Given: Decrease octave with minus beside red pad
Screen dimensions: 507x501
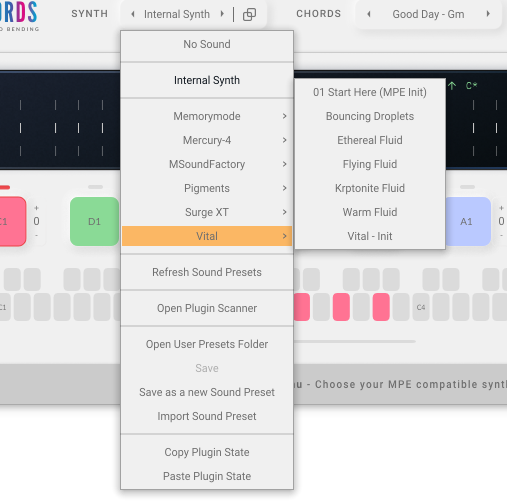Looking at the screenshot, I should pos(36,235).
